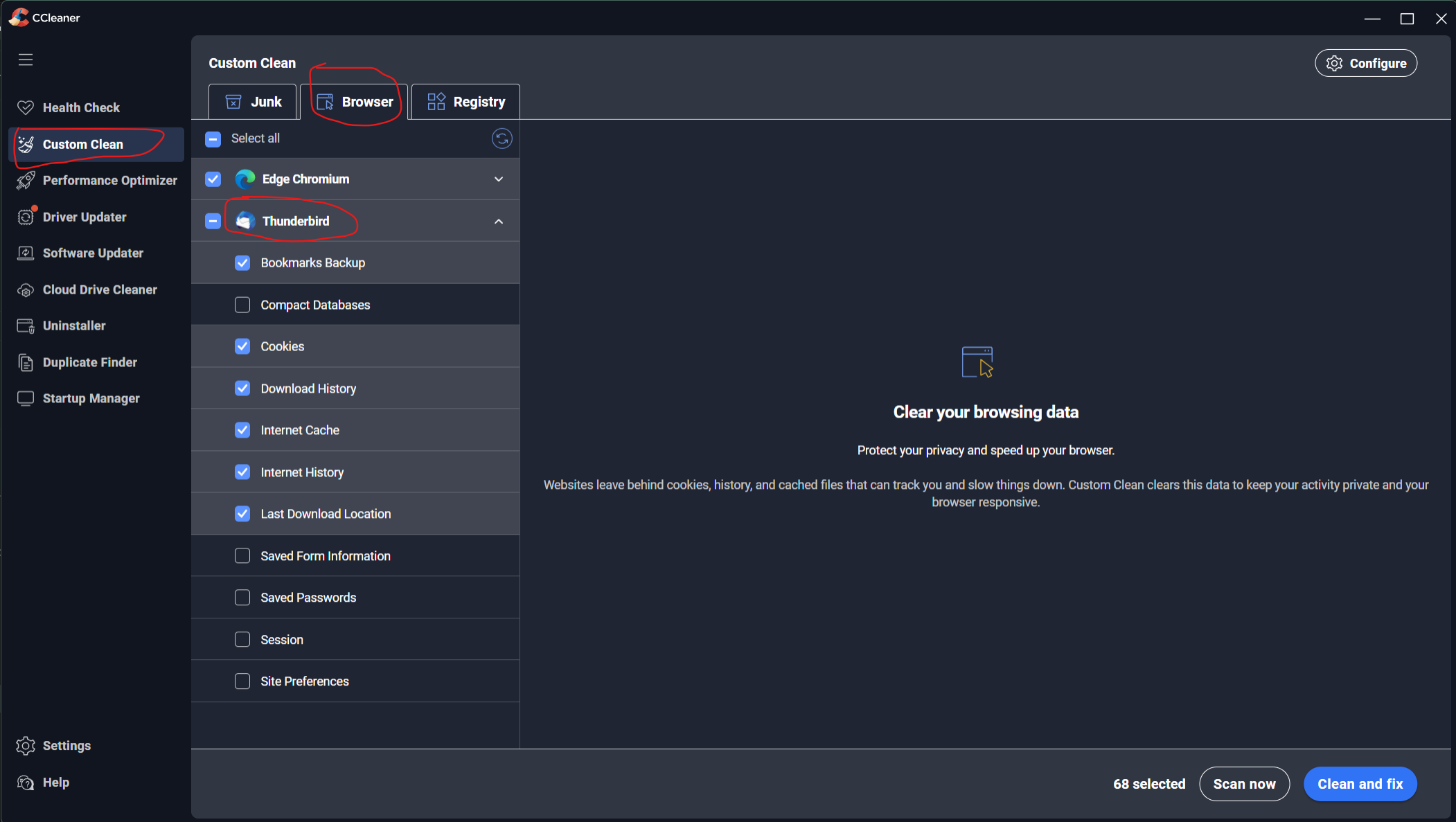This screenshot has width=1456, height=822.
Task: Click the Performance Optimizer rocket icon
Action: [x=26, y=180]
